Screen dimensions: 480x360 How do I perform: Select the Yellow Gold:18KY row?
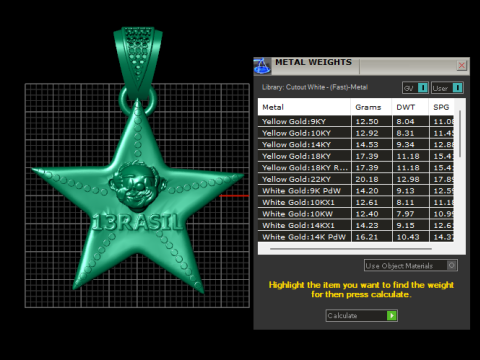click(356, 156)
